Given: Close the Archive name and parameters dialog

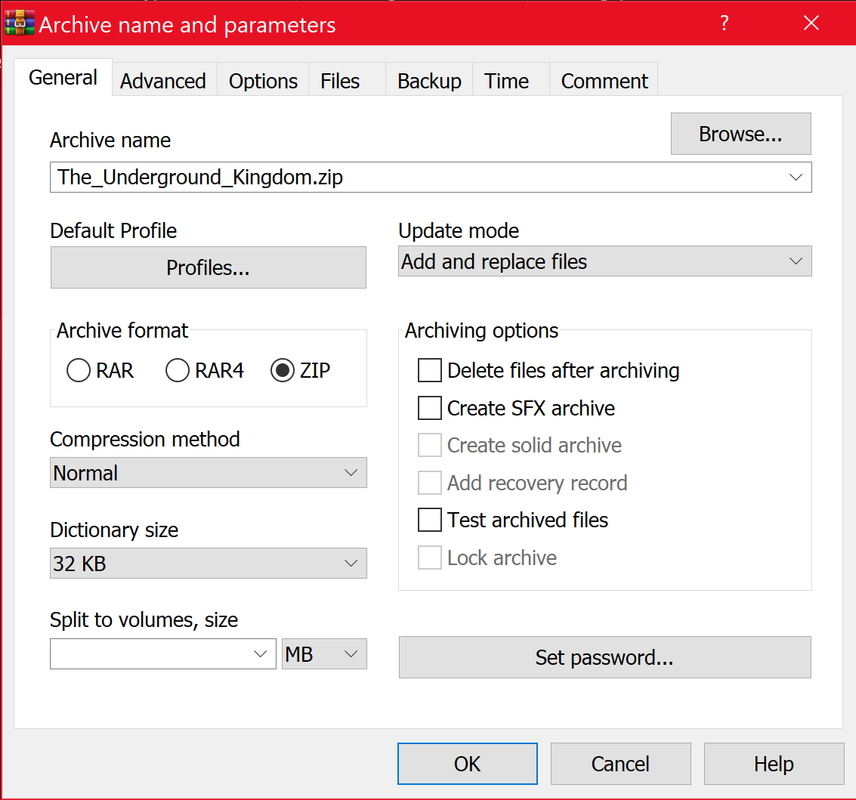Looking at the screenshot, I should point(811,23).
